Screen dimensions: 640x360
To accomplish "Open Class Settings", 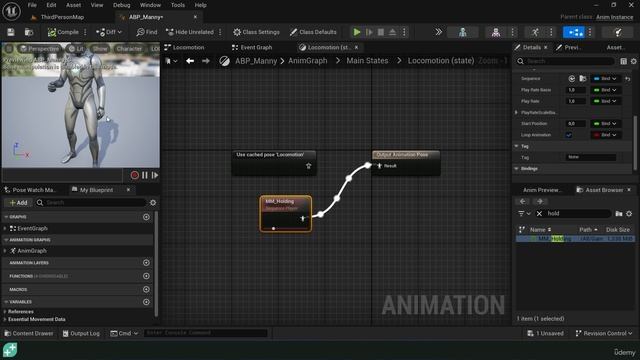I will tap(256, 32).
